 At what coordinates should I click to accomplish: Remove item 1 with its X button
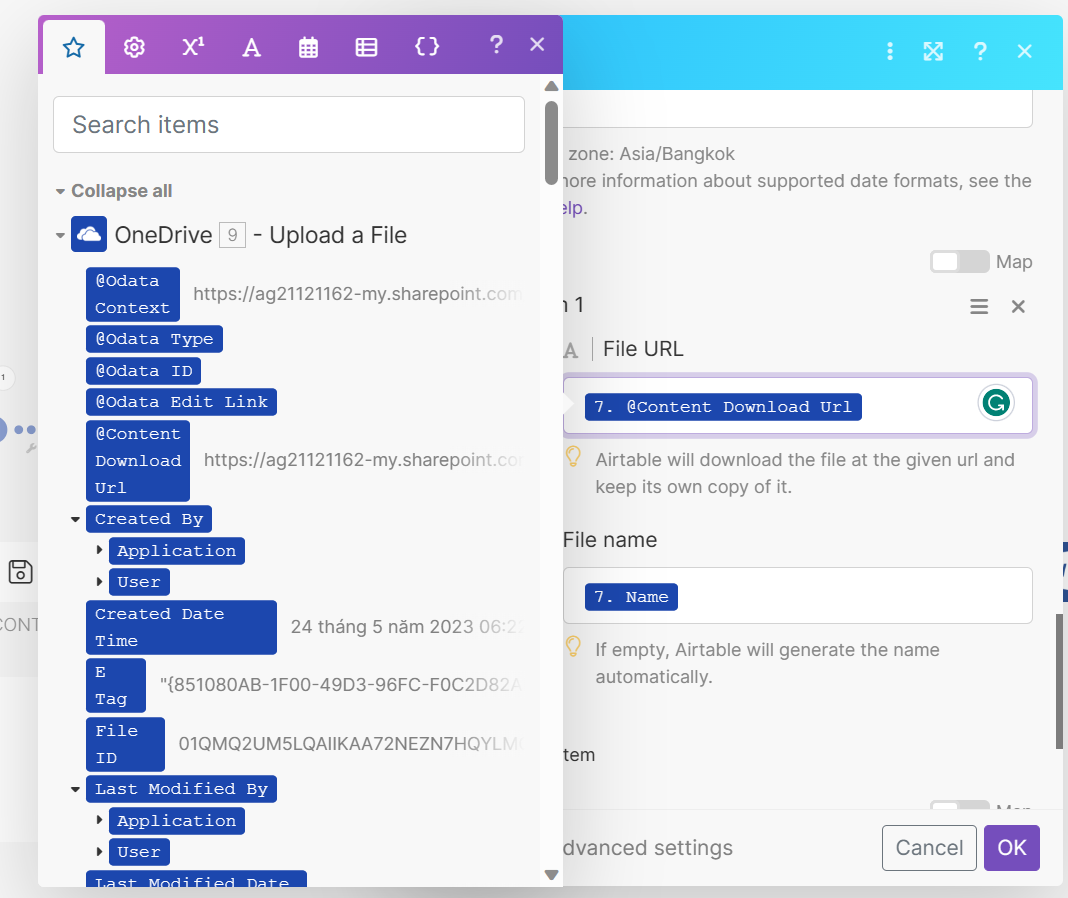1018,307
